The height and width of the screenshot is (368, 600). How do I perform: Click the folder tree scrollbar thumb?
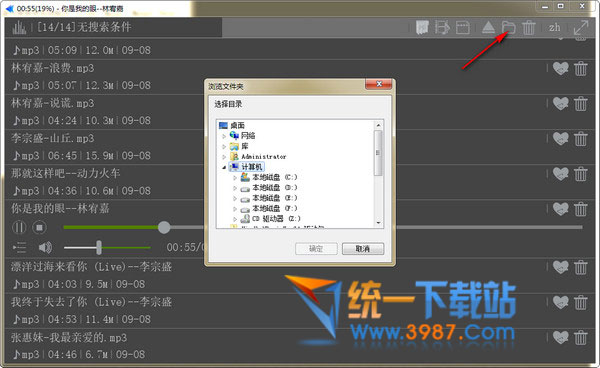coord(378,153)
